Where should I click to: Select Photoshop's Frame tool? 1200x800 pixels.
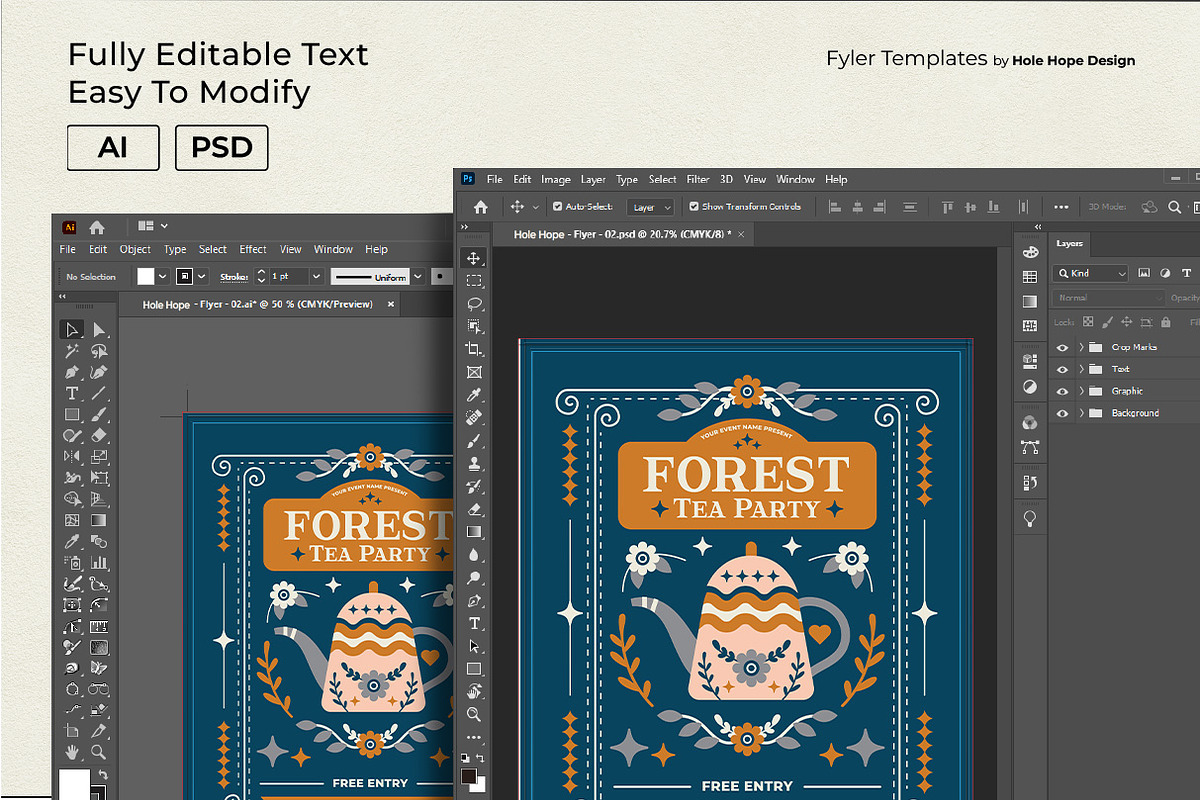[x=474, y=372]
